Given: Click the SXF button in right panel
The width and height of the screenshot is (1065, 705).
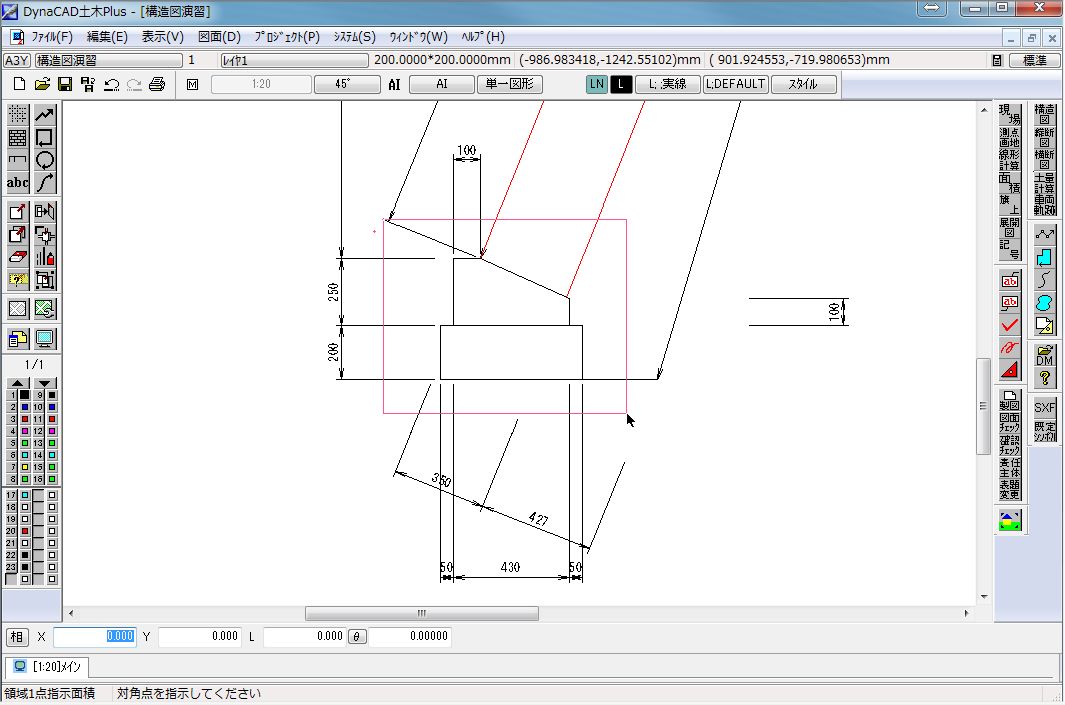Looking at the screenshot, I should click(1045, 408).
